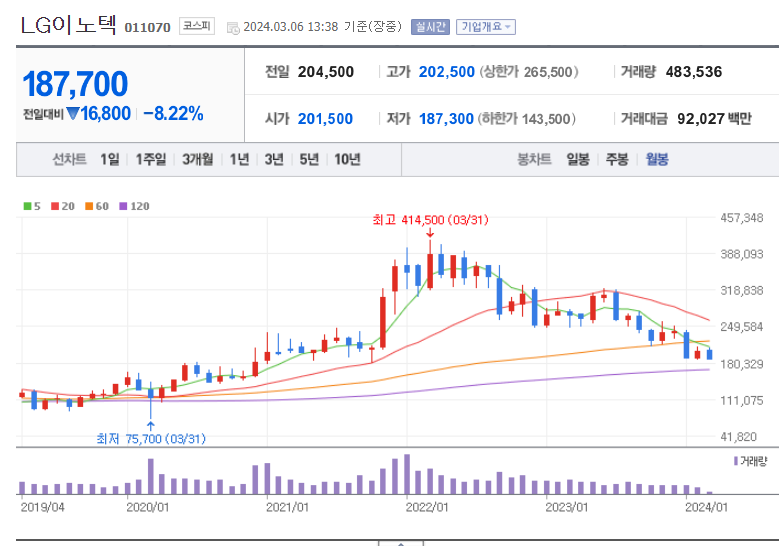
Task: Click the red 20 moving average legend
Action: 63,206
